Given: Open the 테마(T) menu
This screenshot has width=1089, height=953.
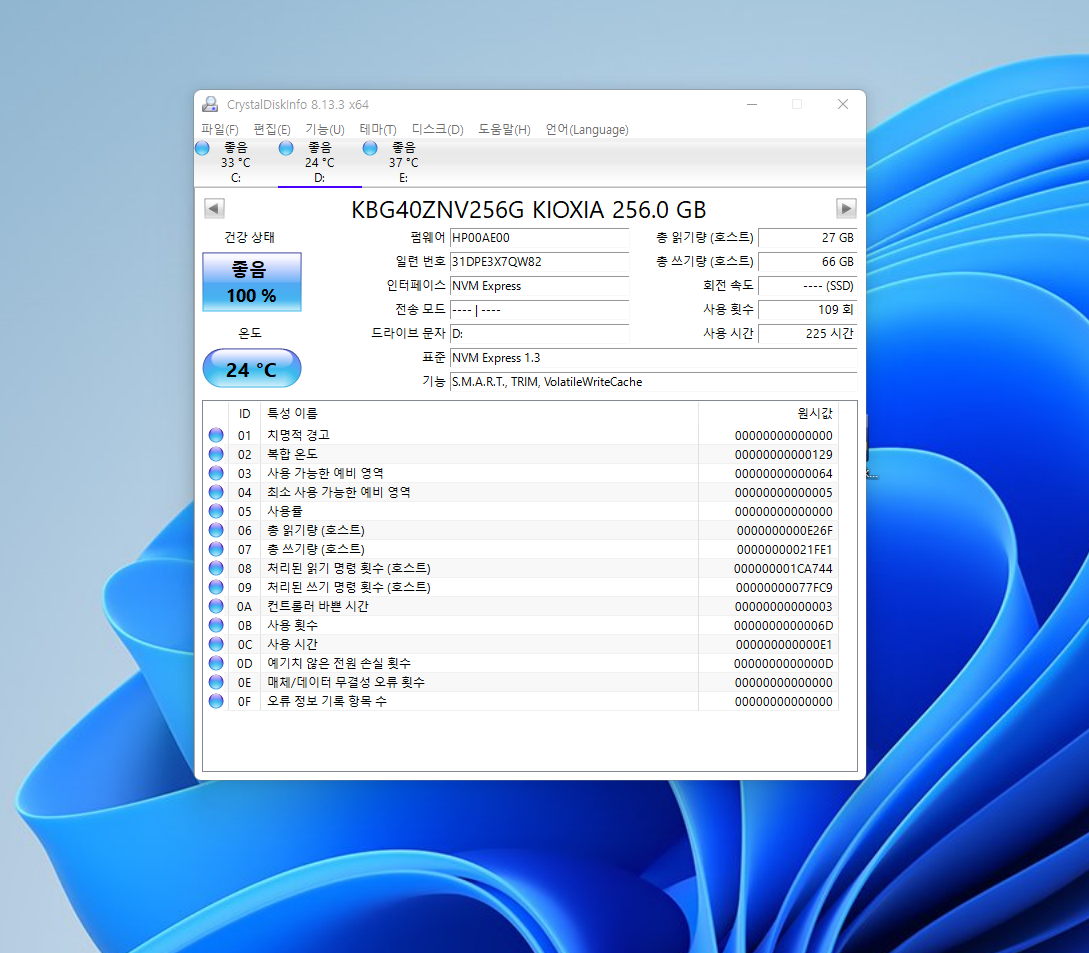Looking at the screenshot, I should (378, 129).
